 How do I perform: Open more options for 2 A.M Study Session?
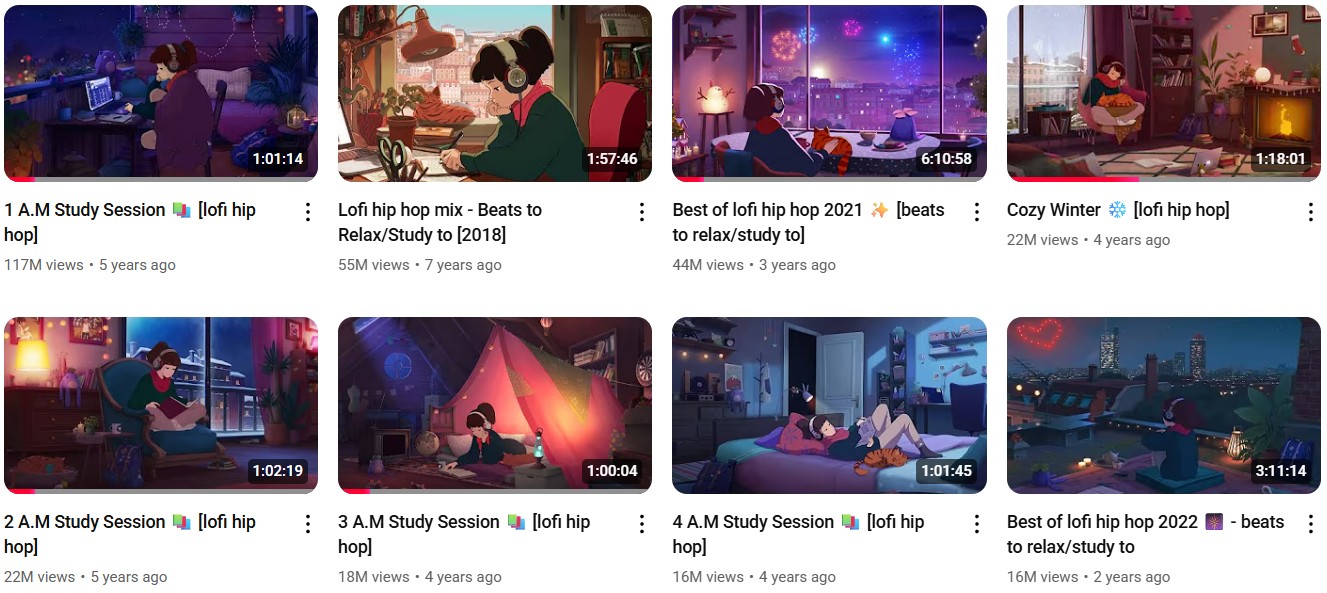308,523
